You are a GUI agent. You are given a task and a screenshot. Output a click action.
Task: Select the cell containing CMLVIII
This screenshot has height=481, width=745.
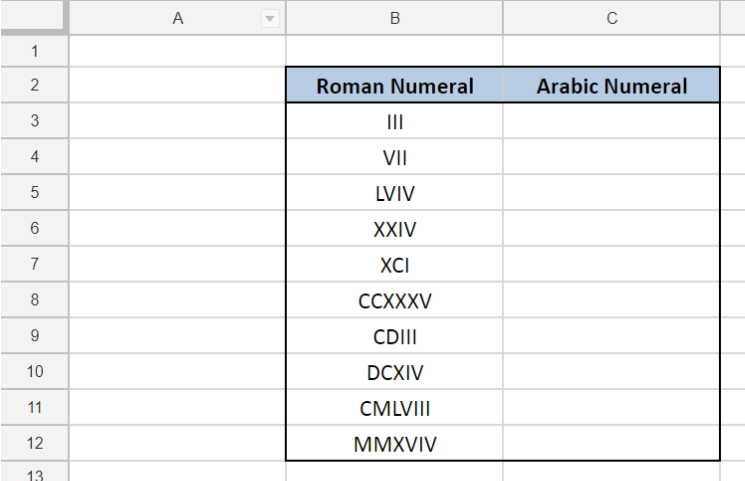pyautogui.click(x=394, y=407)
